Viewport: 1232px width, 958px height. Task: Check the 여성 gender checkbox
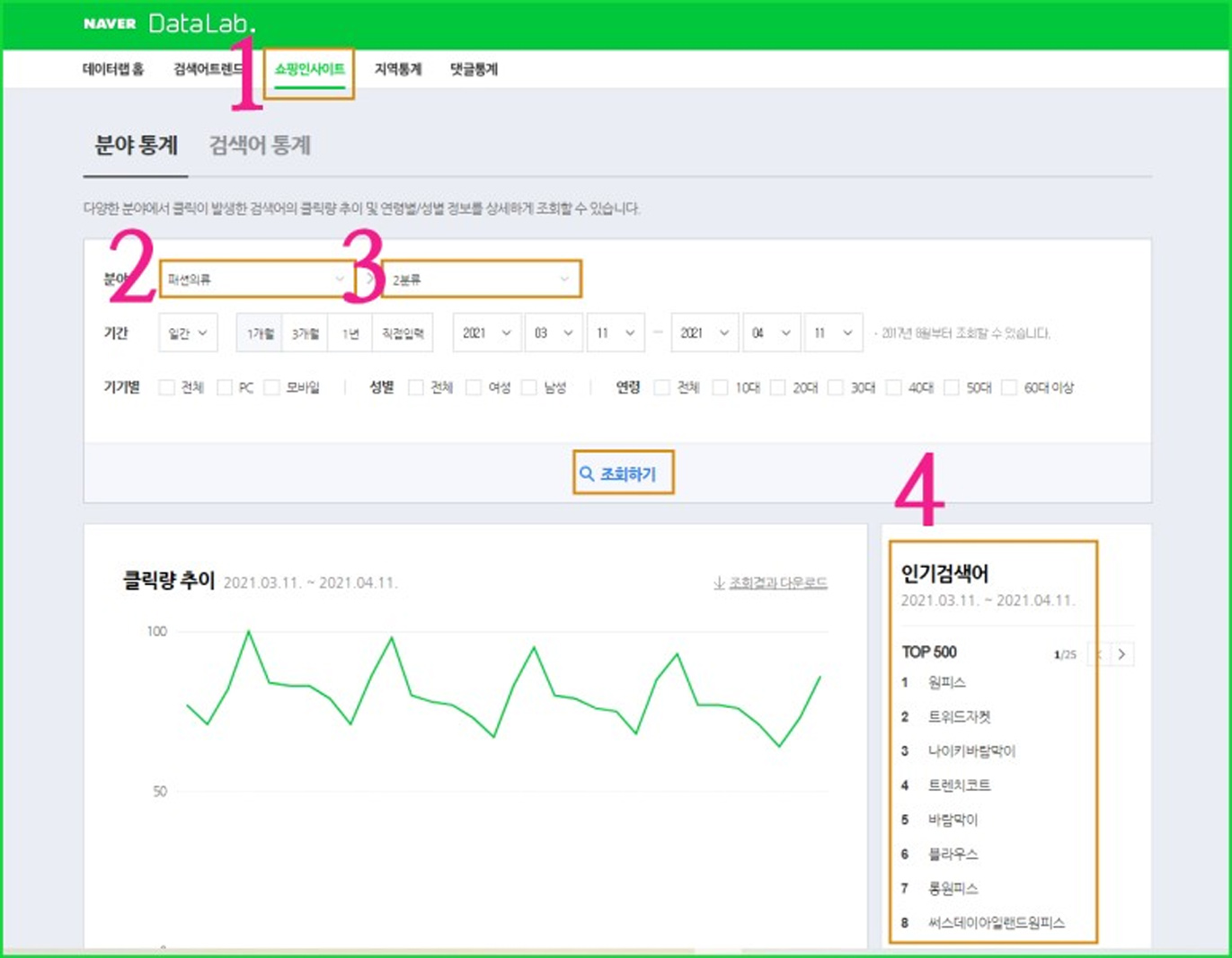474,387
